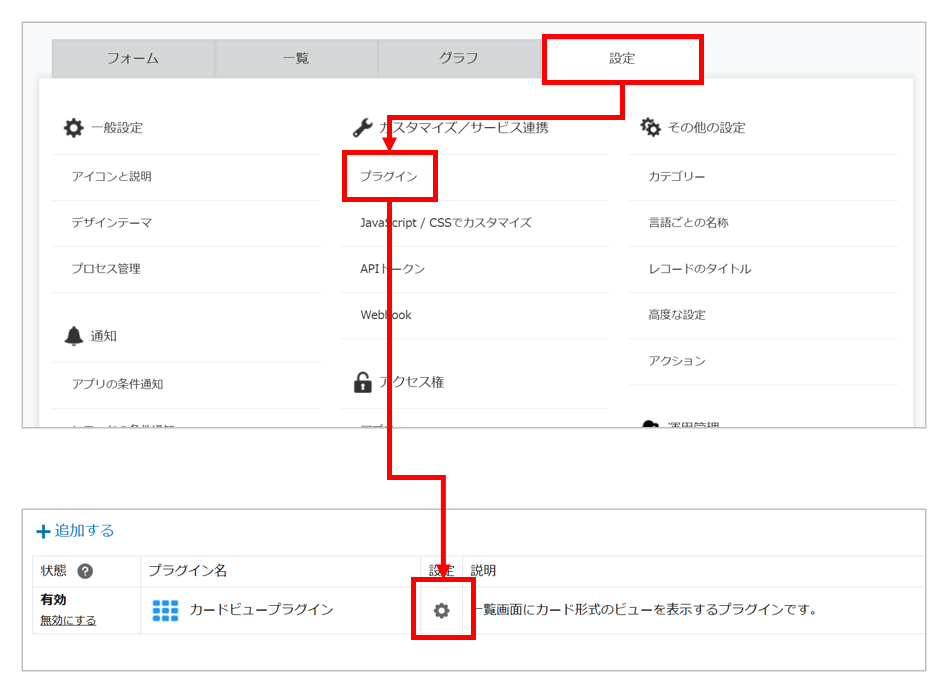This screenshot has width=952, height=700.
Task: Open the plugin settings gear icon
Action: pyautogui.click(x=442, y=610)
